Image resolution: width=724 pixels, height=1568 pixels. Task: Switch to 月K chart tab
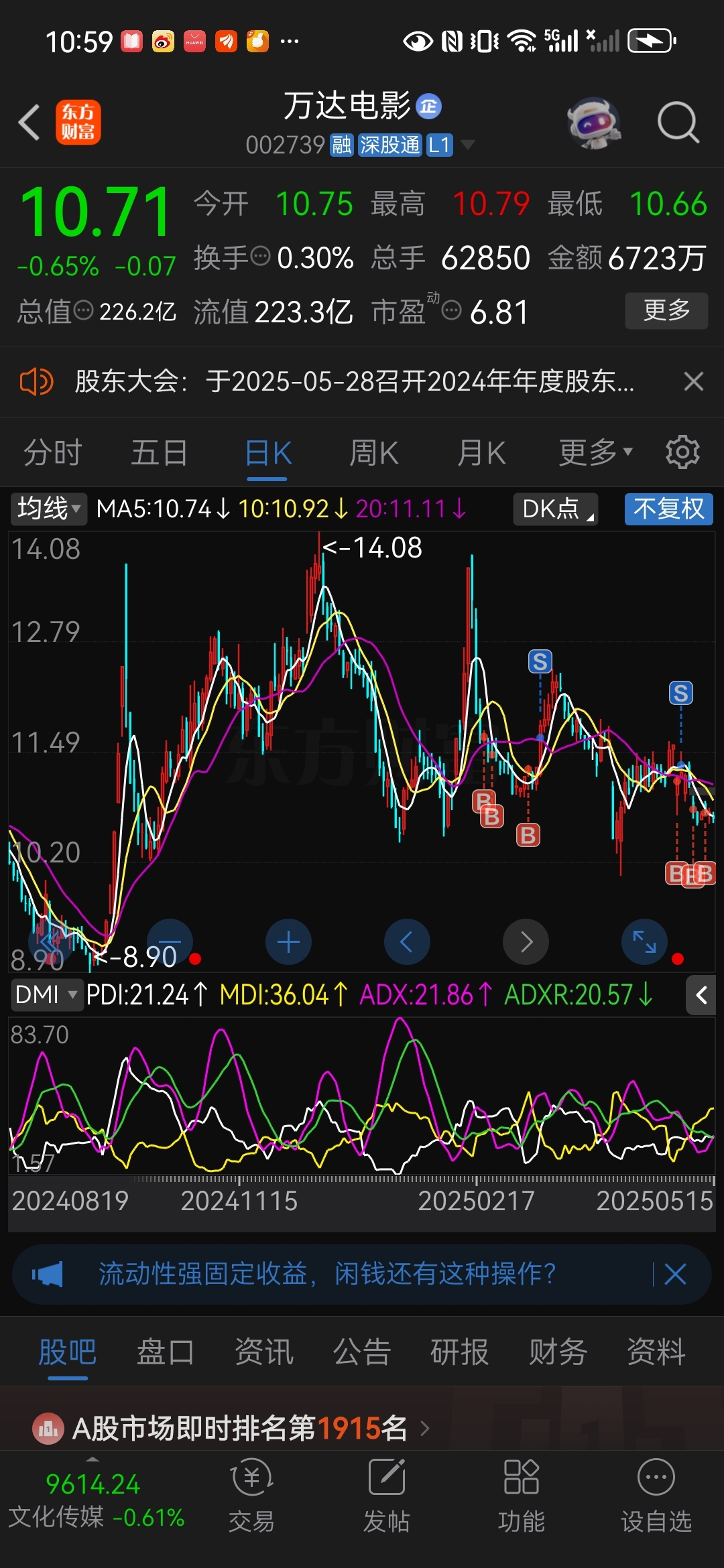coord(481,453)
